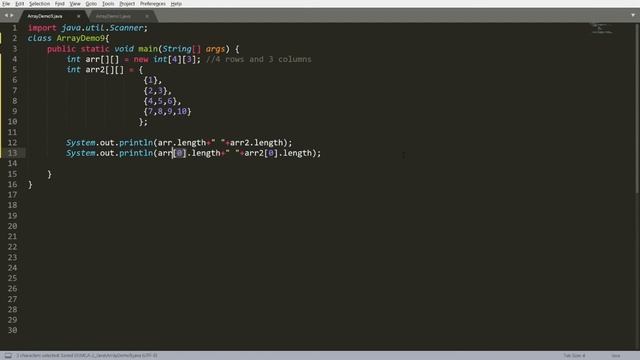Open the Tools menu

tap(108, 4)
